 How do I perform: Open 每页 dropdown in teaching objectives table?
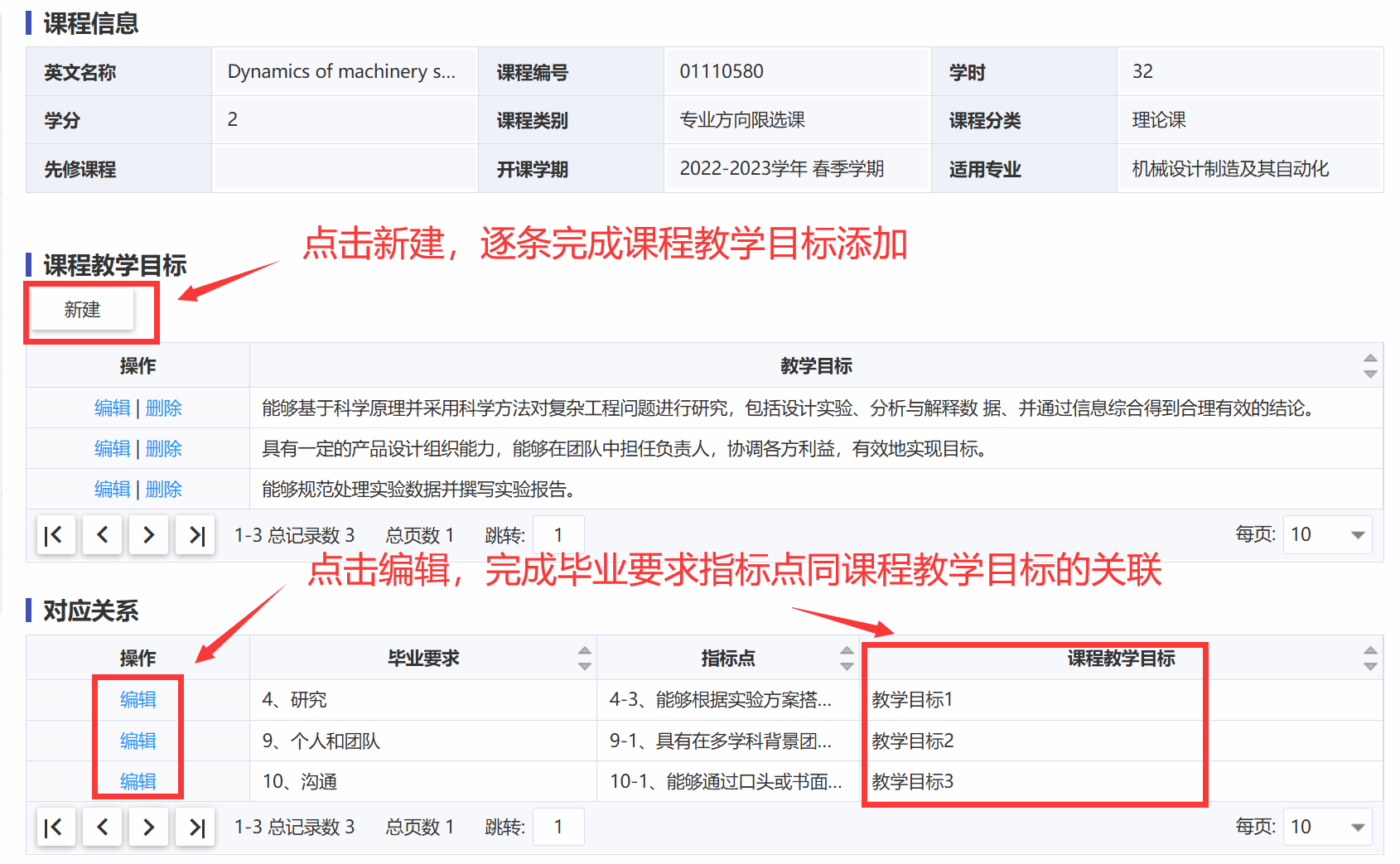pos(1327,535)
